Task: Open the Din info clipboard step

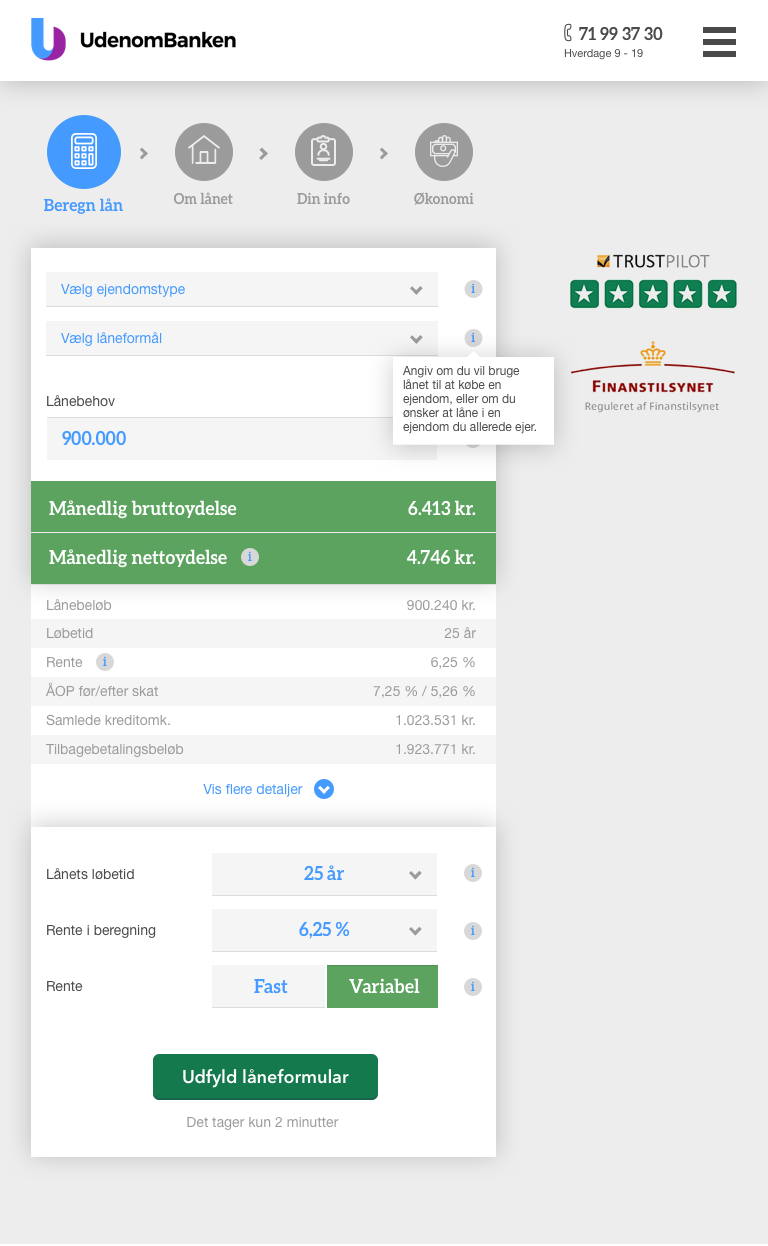Action: pos(323,153)
